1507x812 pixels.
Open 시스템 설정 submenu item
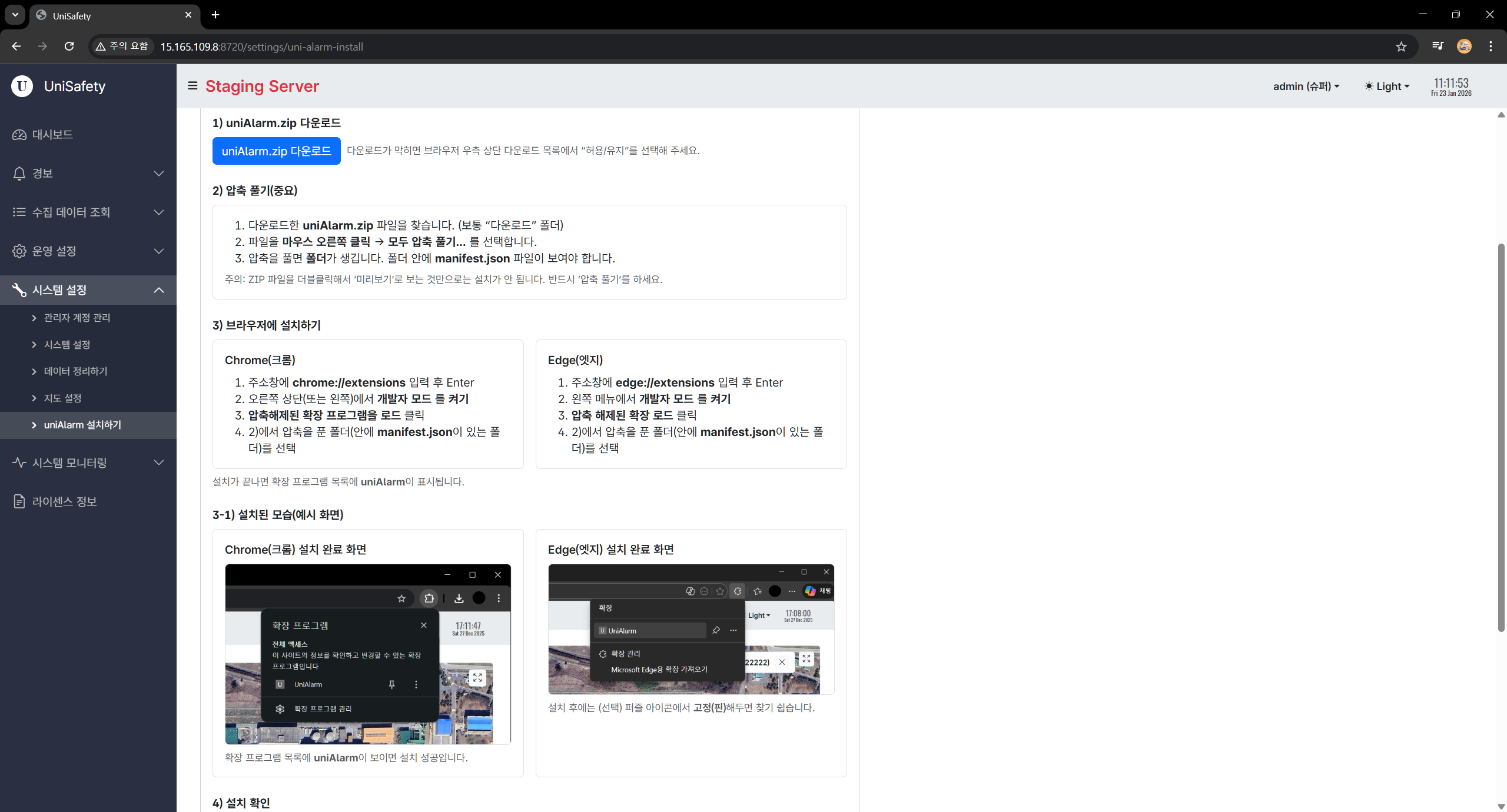[x=88, y=345]
